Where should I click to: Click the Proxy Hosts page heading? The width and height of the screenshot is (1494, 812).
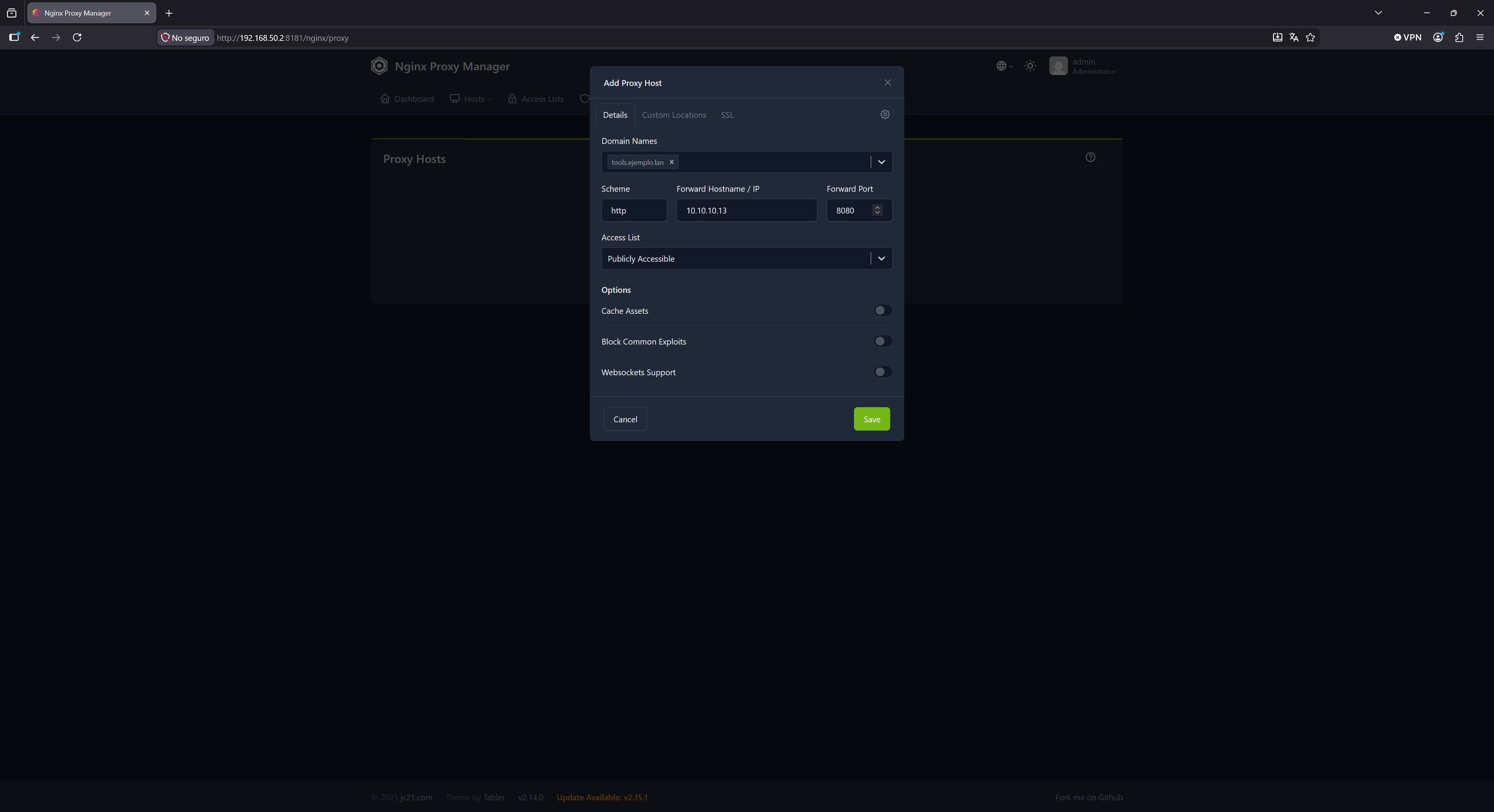[414, 159]
